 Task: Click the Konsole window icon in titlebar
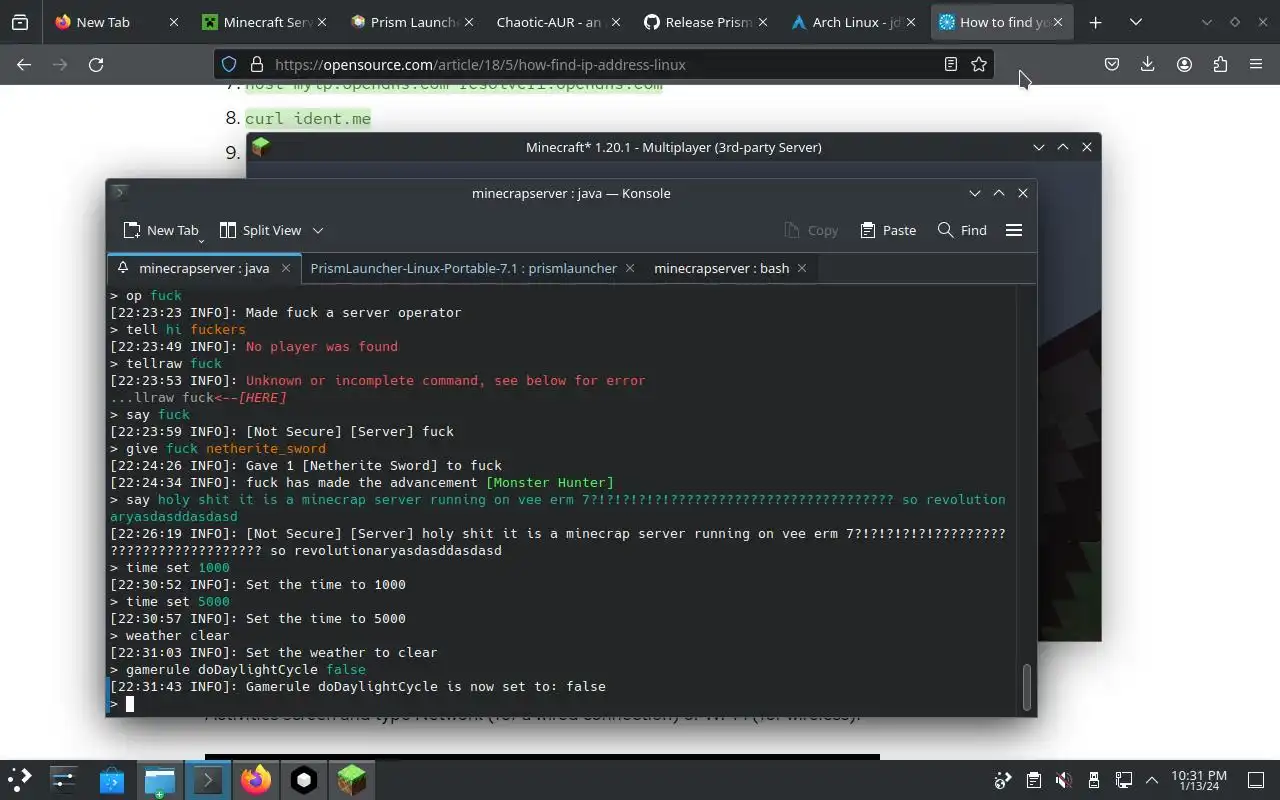click(119, 192)
